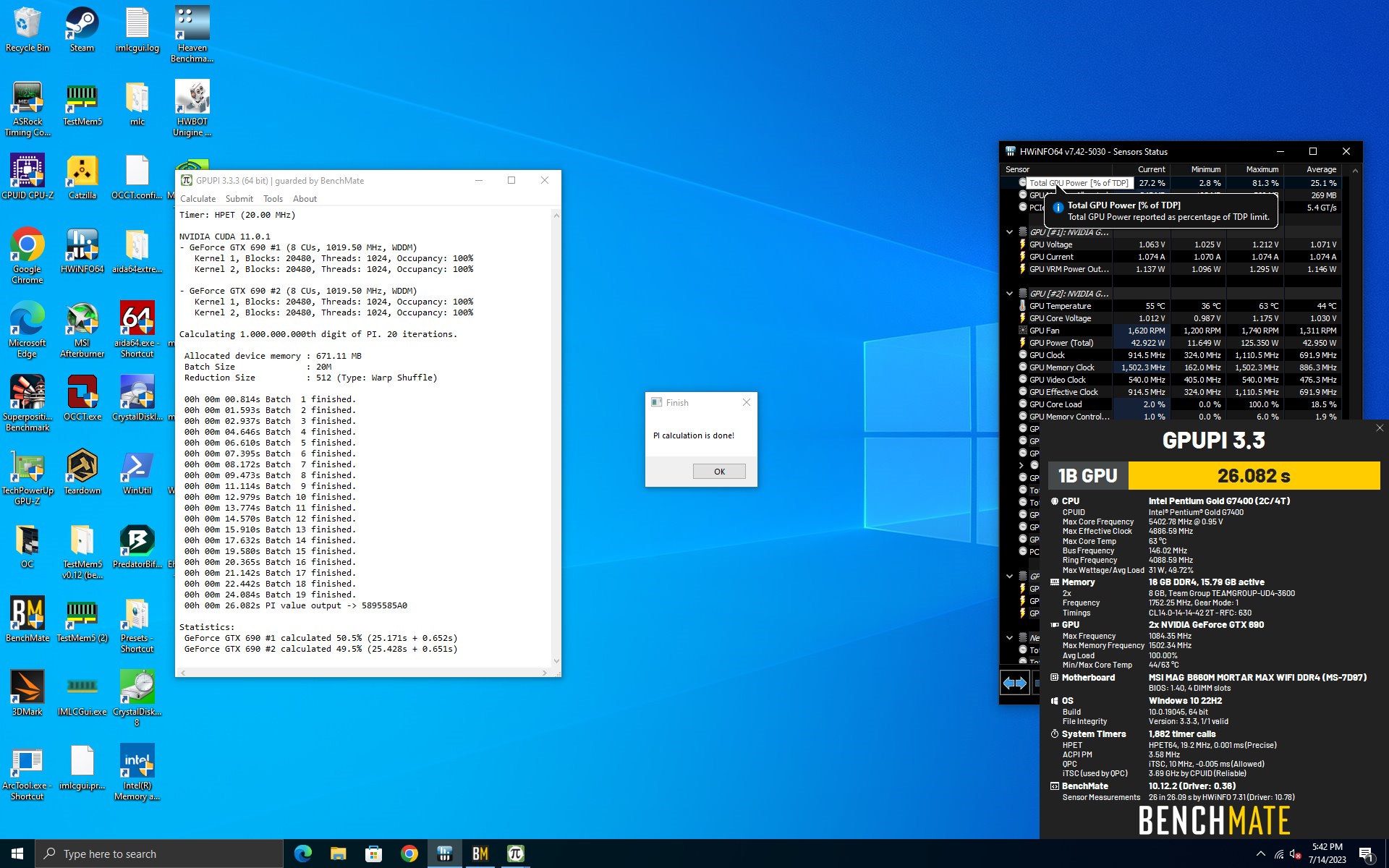Click the GPUPI output vertical scrollbar
Viewport: 1389px width, 868px height.
[x=556, y=438]
